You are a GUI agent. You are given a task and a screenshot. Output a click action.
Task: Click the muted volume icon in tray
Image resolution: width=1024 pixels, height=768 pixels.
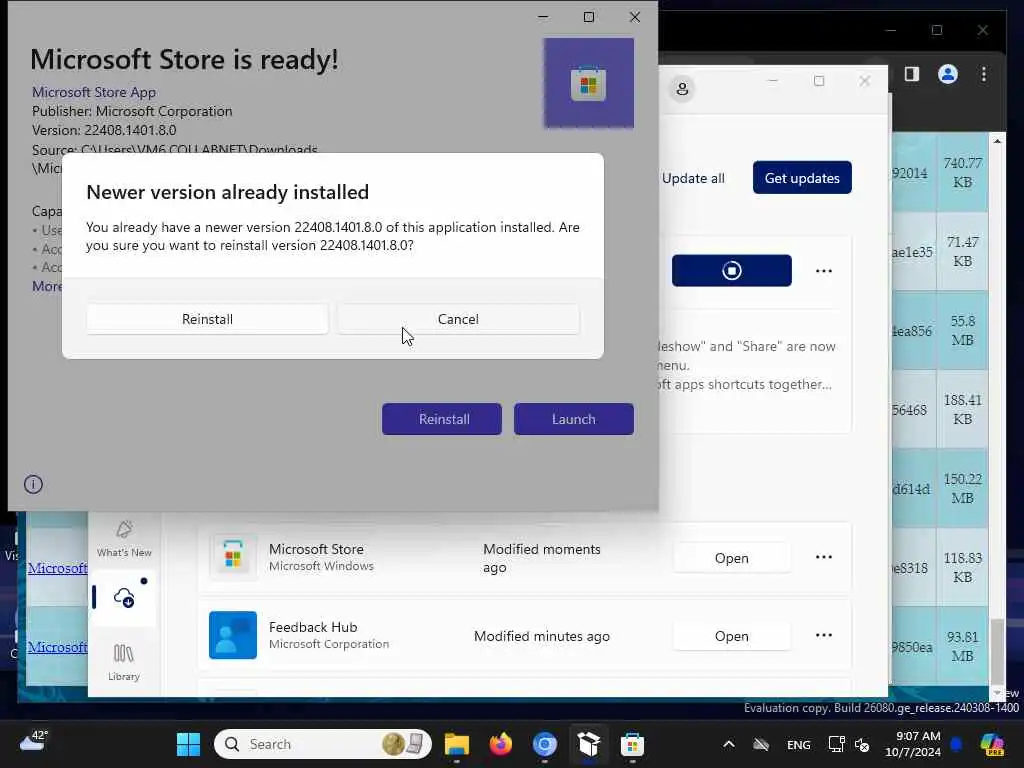pyautogui.click(x=862, y=744)
